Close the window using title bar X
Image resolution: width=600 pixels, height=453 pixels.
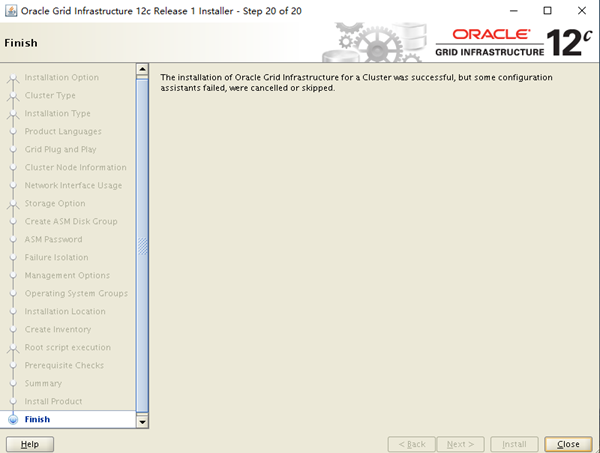pyautogui.click(x=582, y=11)
